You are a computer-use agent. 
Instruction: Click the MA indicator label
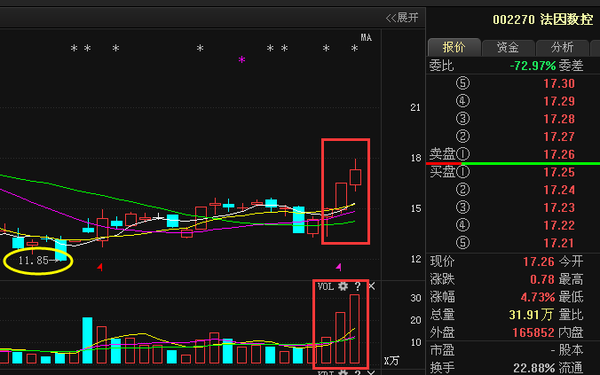pos(366,38)
